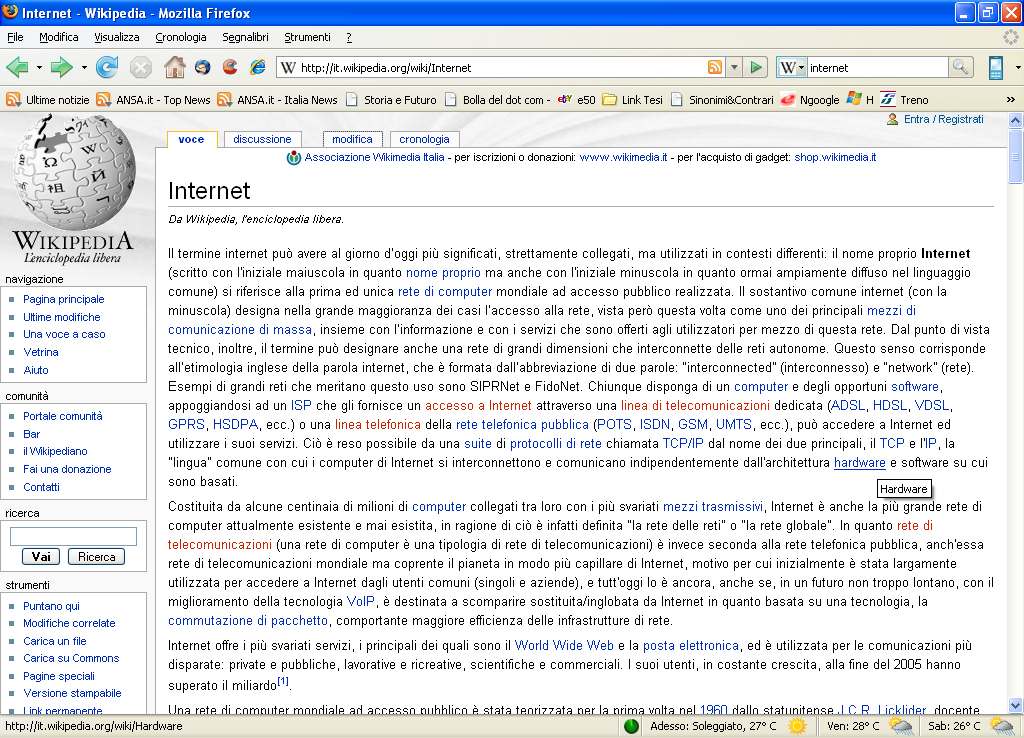Image resolution: width=1024 pixels, height=738 pixels.
Task: Open the File menu
Action: 15,37
